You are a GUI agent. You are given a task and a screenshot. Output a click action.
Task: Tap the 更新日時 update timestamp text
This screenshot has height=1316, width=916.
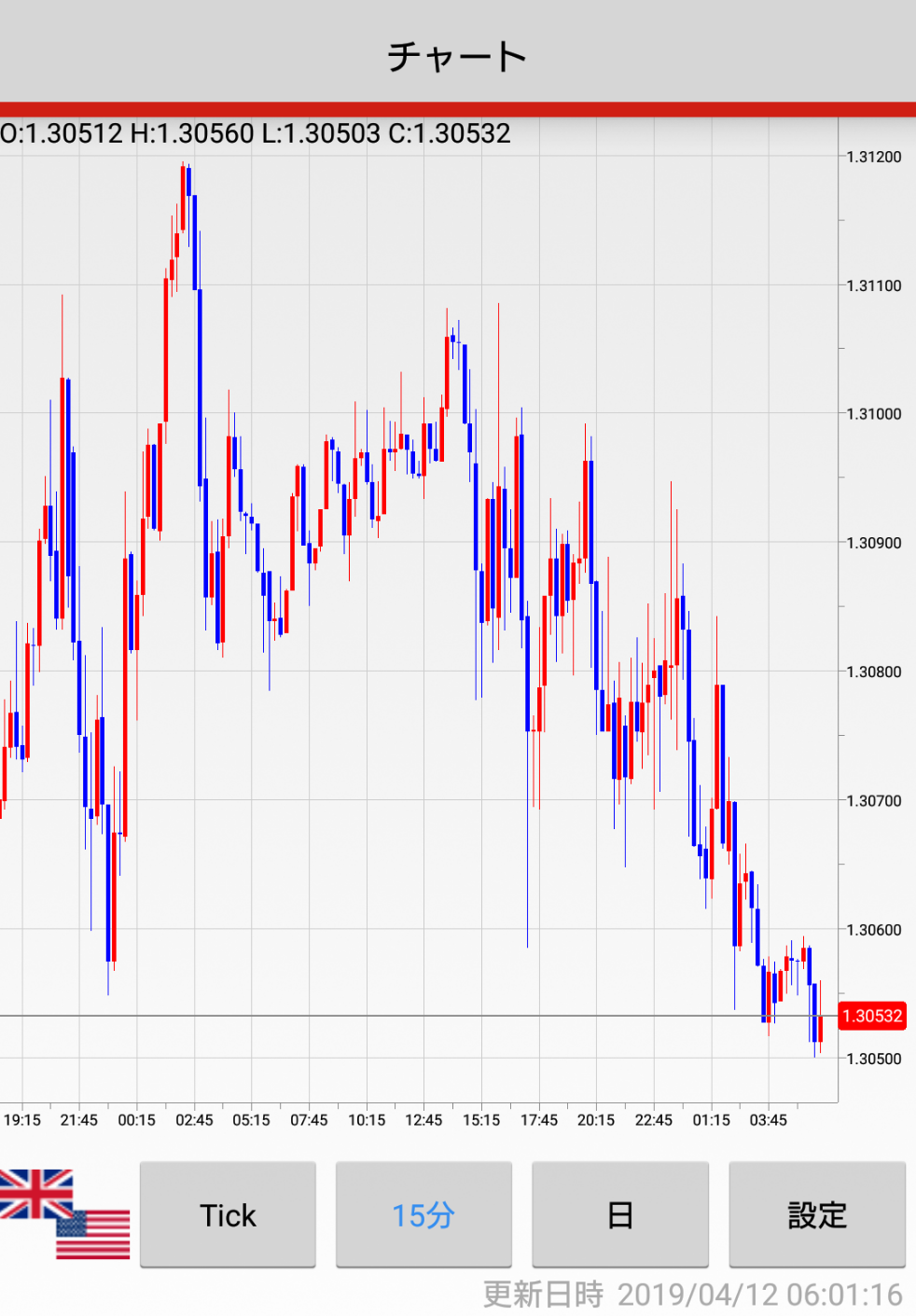coord(692,1295)
